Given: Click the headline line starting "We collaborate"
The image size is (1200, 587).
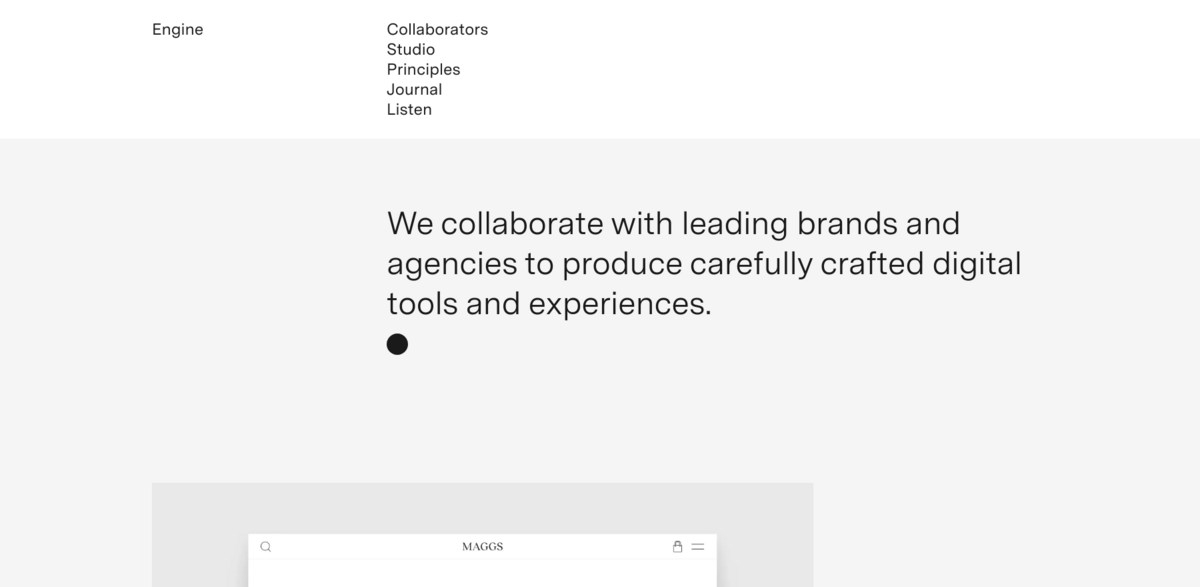Looking at the screenshot, I should (672, 223).
